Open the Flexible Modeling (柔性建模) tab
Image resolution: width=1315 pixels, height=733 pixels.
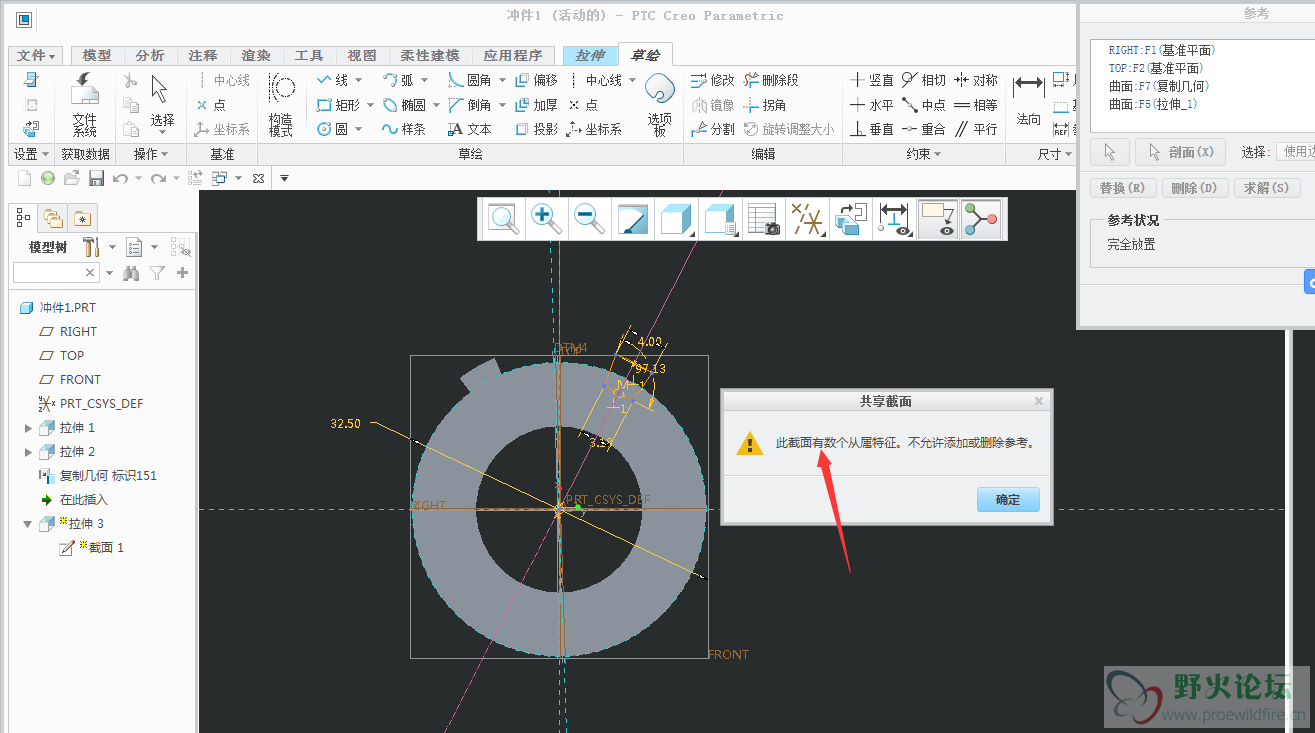click(430, 56)
